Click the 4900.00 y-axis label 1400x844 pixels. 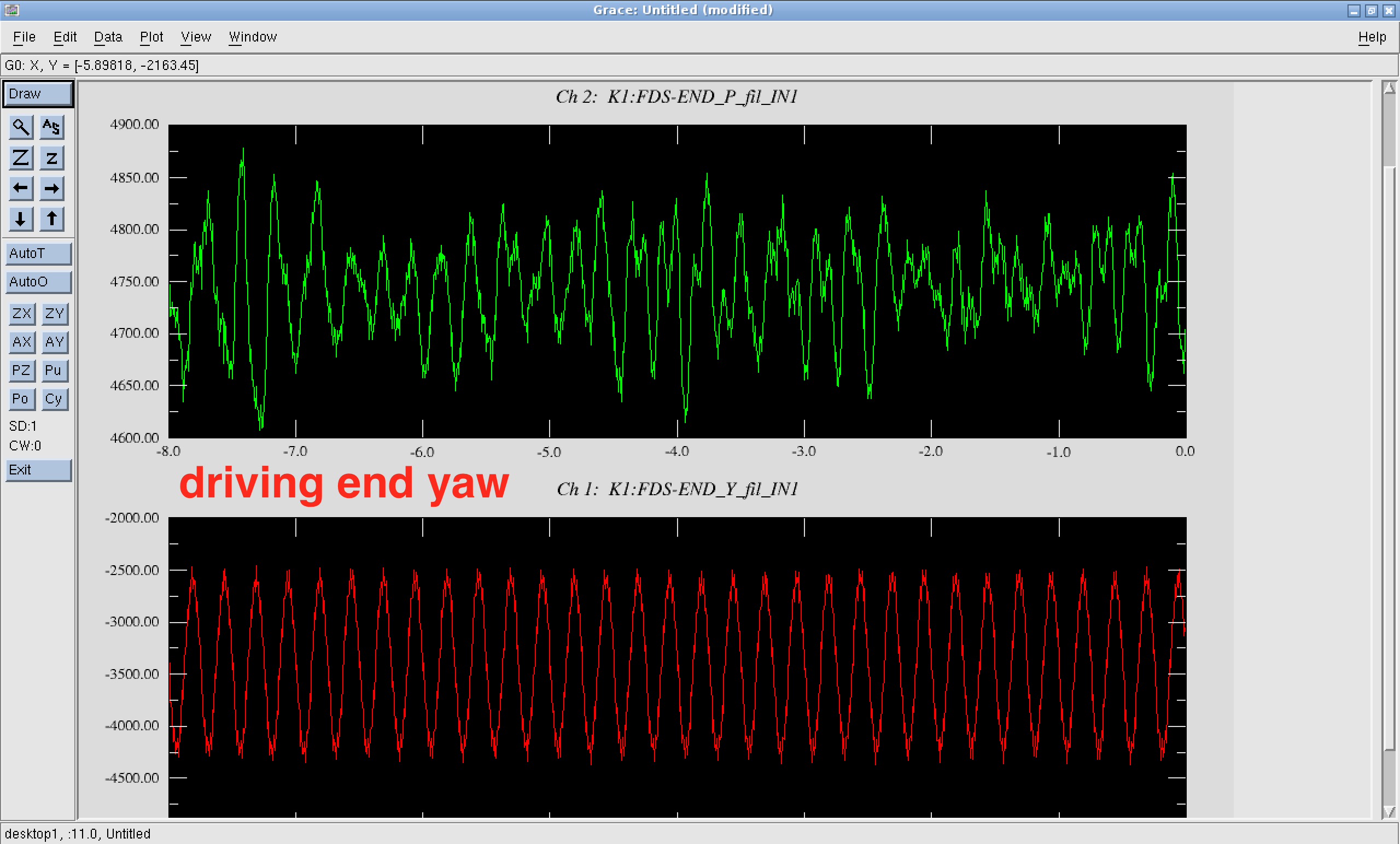pos(134,125)
